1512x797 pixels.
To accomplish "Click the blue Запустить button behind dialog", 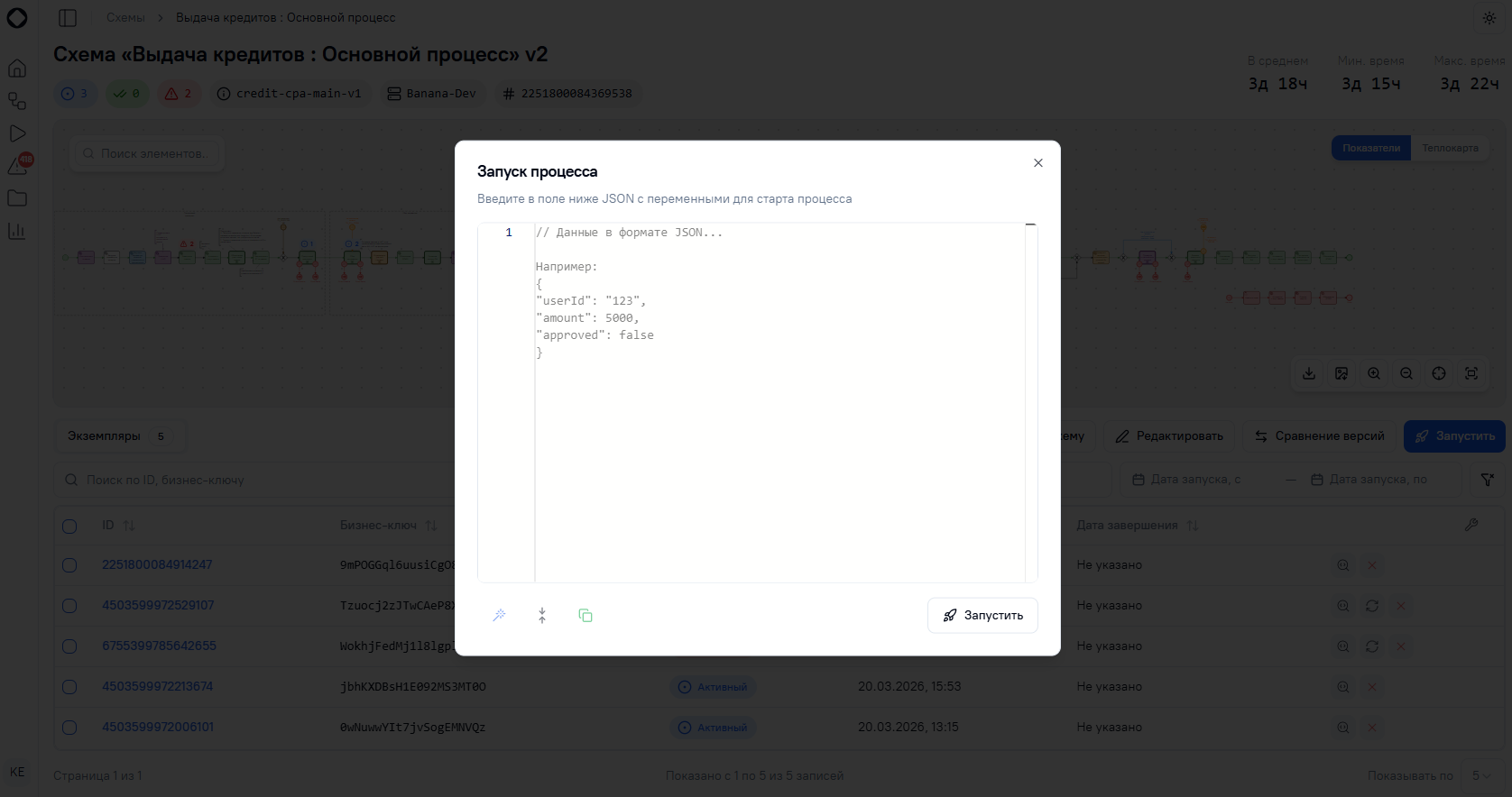I will tap(1454, 435).
